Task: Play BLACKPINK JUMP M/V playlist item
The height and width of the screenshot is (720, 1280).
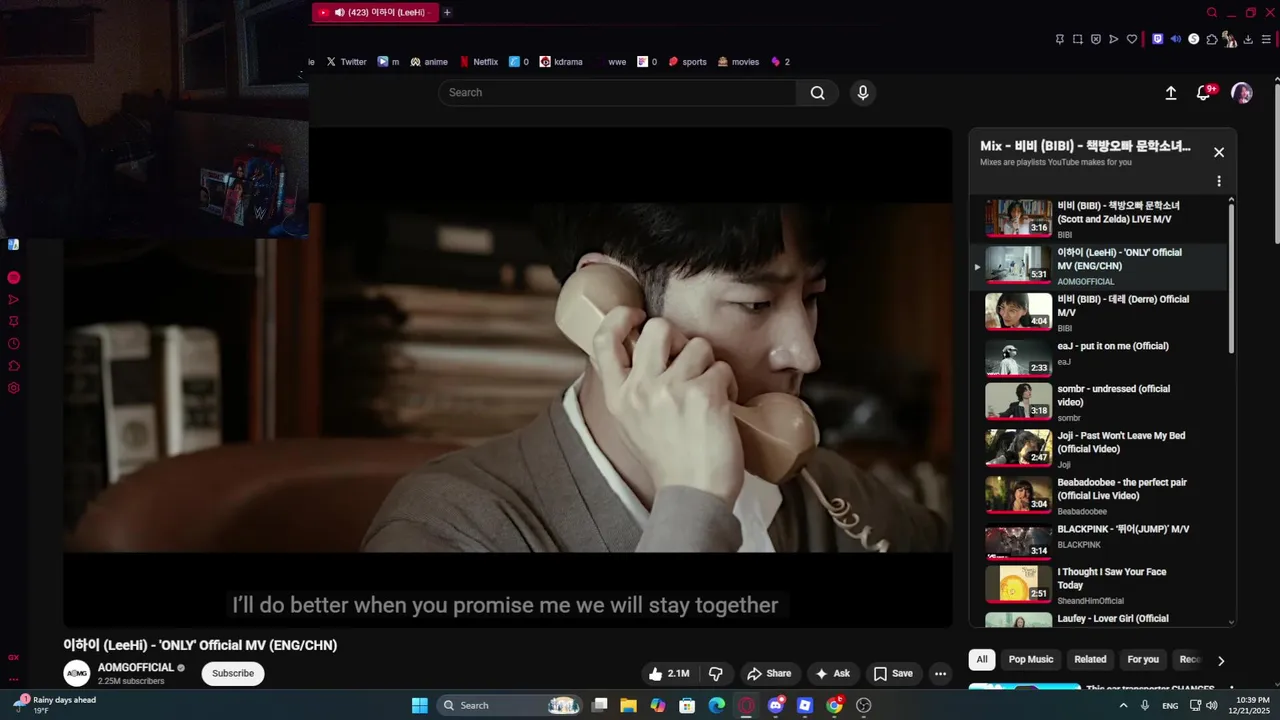Action: 1100,540
